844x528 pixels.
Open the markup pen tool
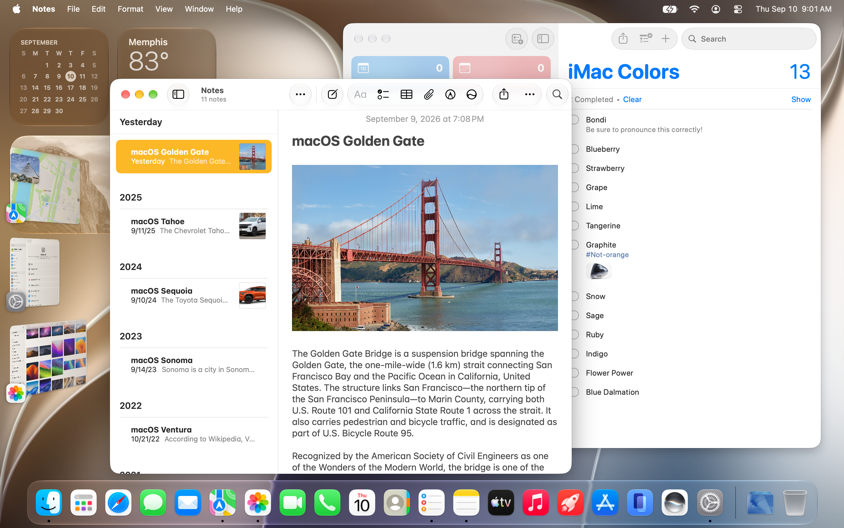pyautogui.click(x=451, y=95)
